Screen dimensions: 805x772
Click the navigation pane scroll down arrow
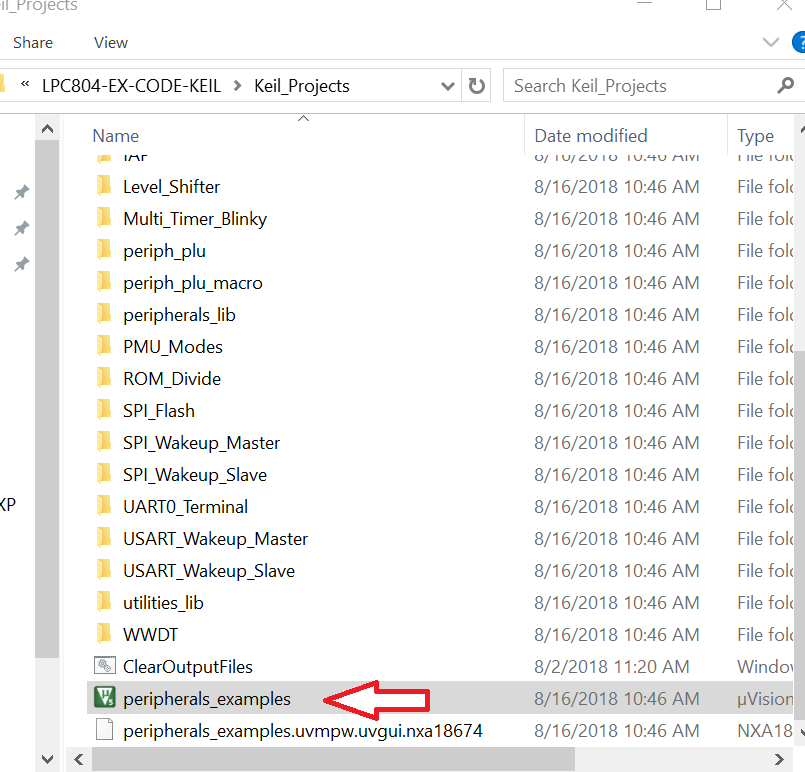[47, 759]
